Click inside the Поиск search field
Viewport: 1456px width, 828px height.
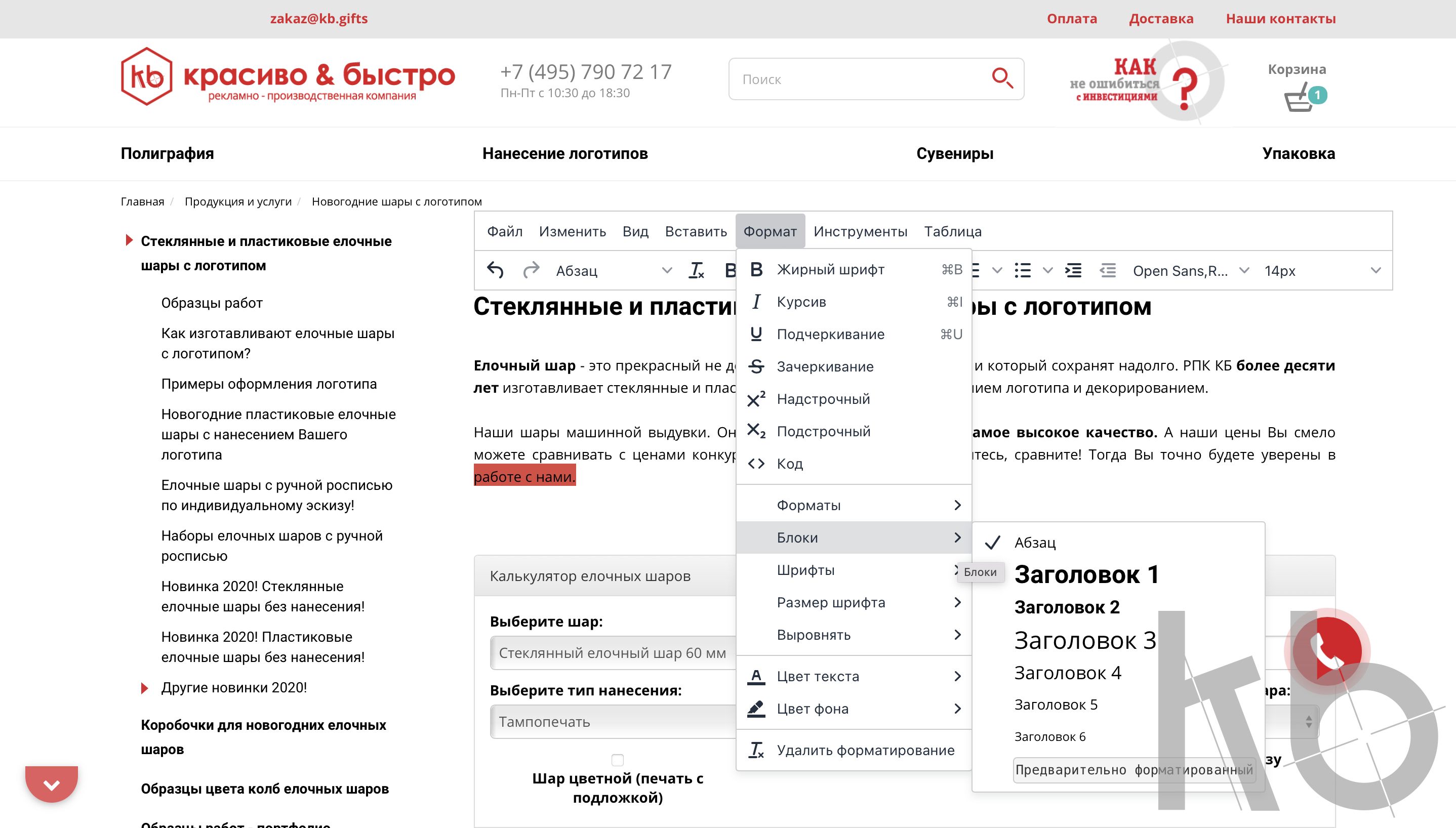[825, 79]
